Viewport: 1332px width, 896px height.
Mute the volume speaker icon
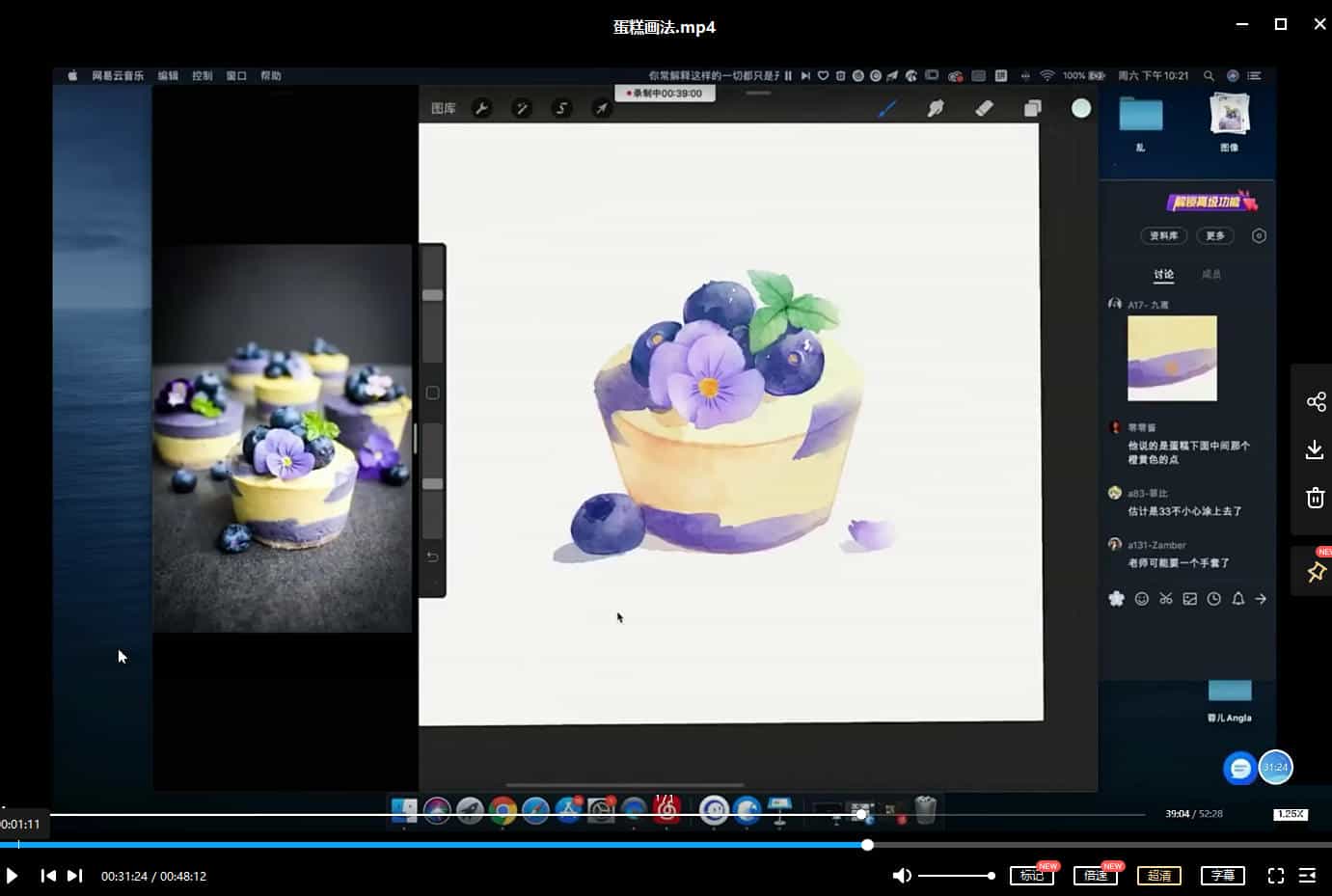(902, 876)
